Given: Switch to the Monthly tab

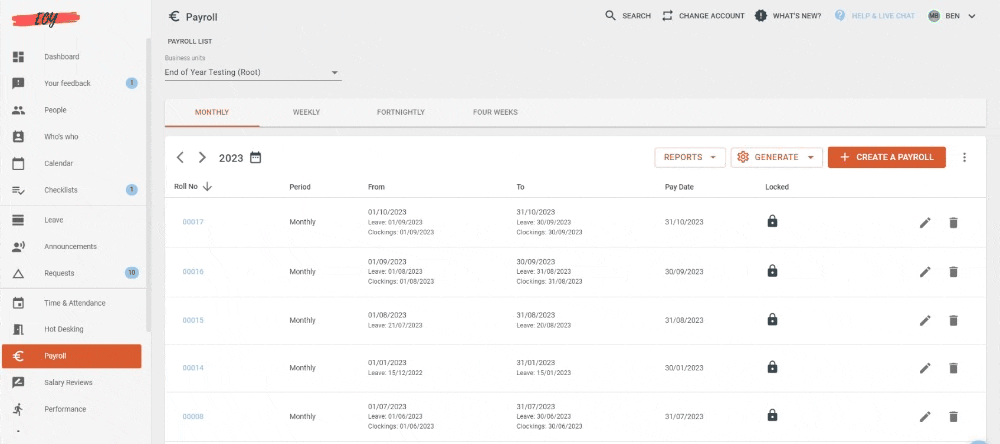Looking at the screenshot, I should (x=212, y=112).
